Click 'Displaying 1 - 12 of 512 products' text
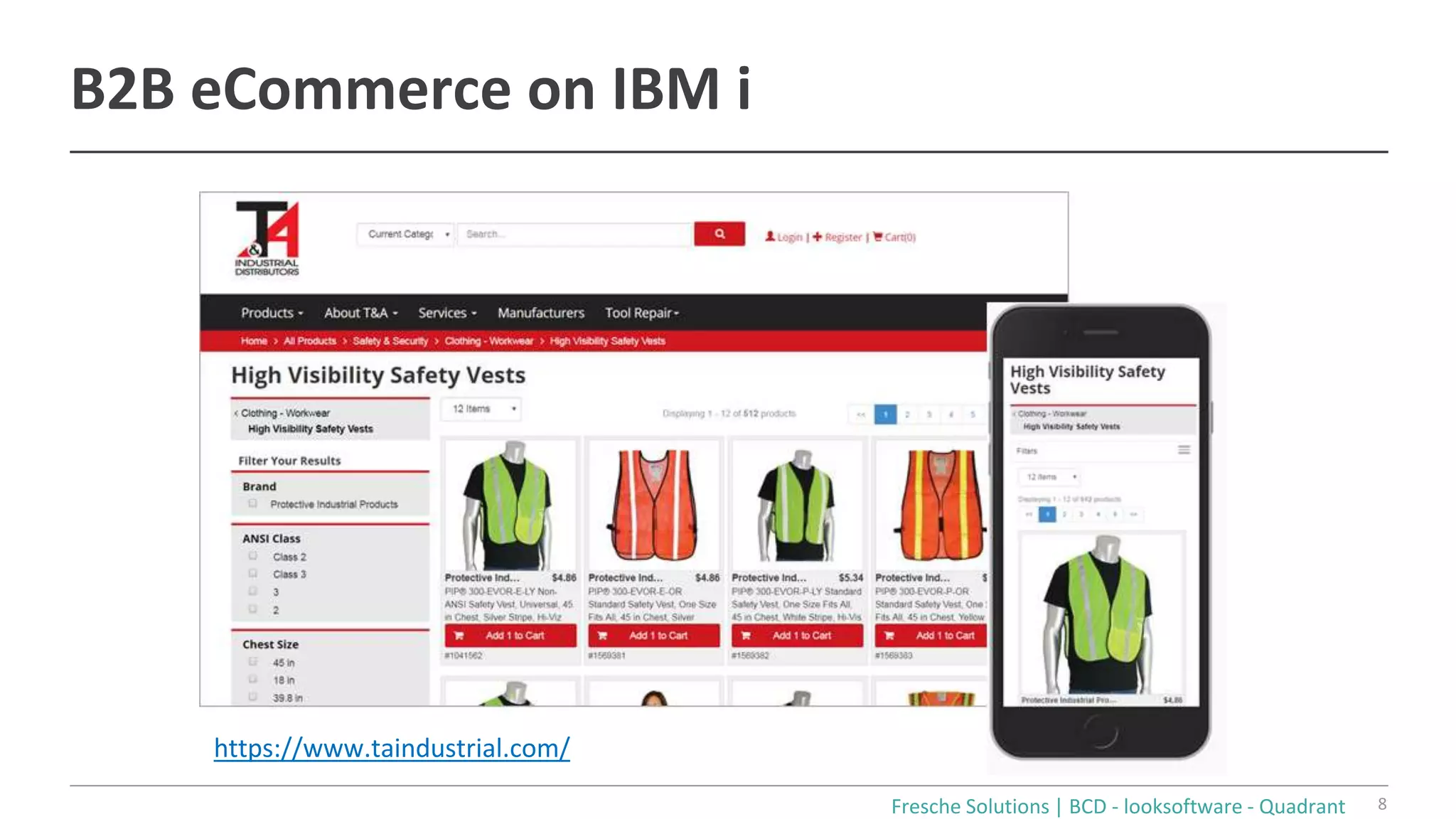This screenshot has height=819, width=1456. point(729,414)
